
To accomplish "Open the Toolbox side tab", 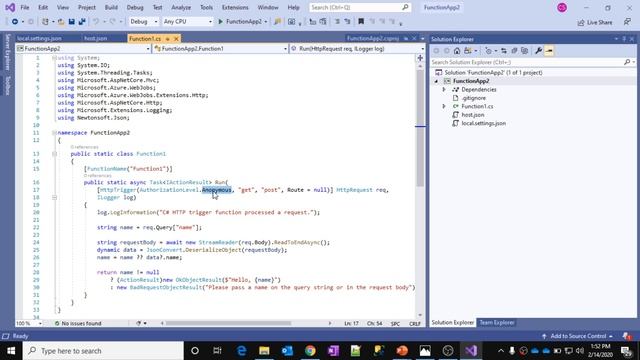I will (7, 85).
